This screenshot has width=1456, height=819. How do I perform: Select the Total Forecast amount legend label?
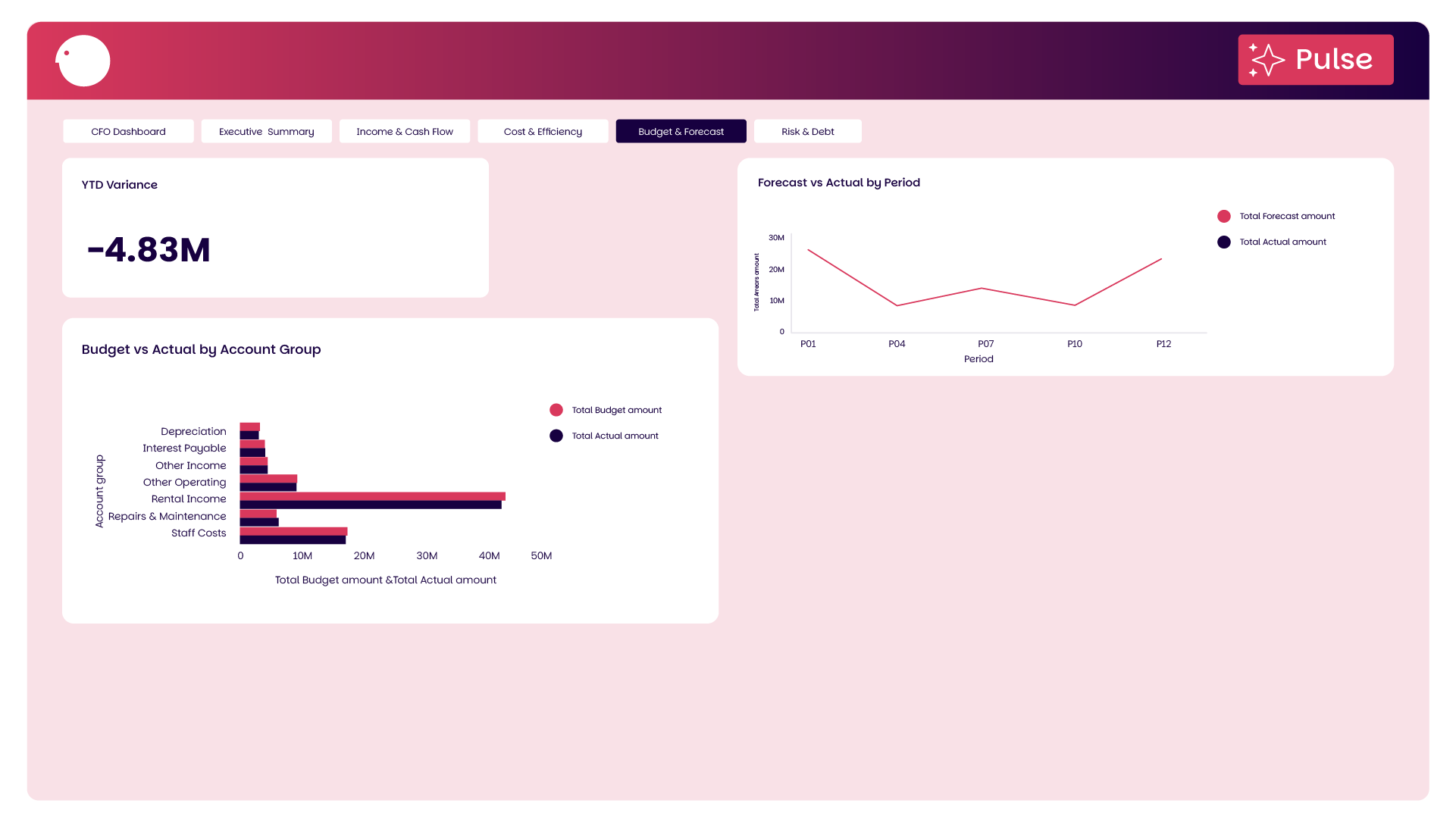pos(1287,217)
